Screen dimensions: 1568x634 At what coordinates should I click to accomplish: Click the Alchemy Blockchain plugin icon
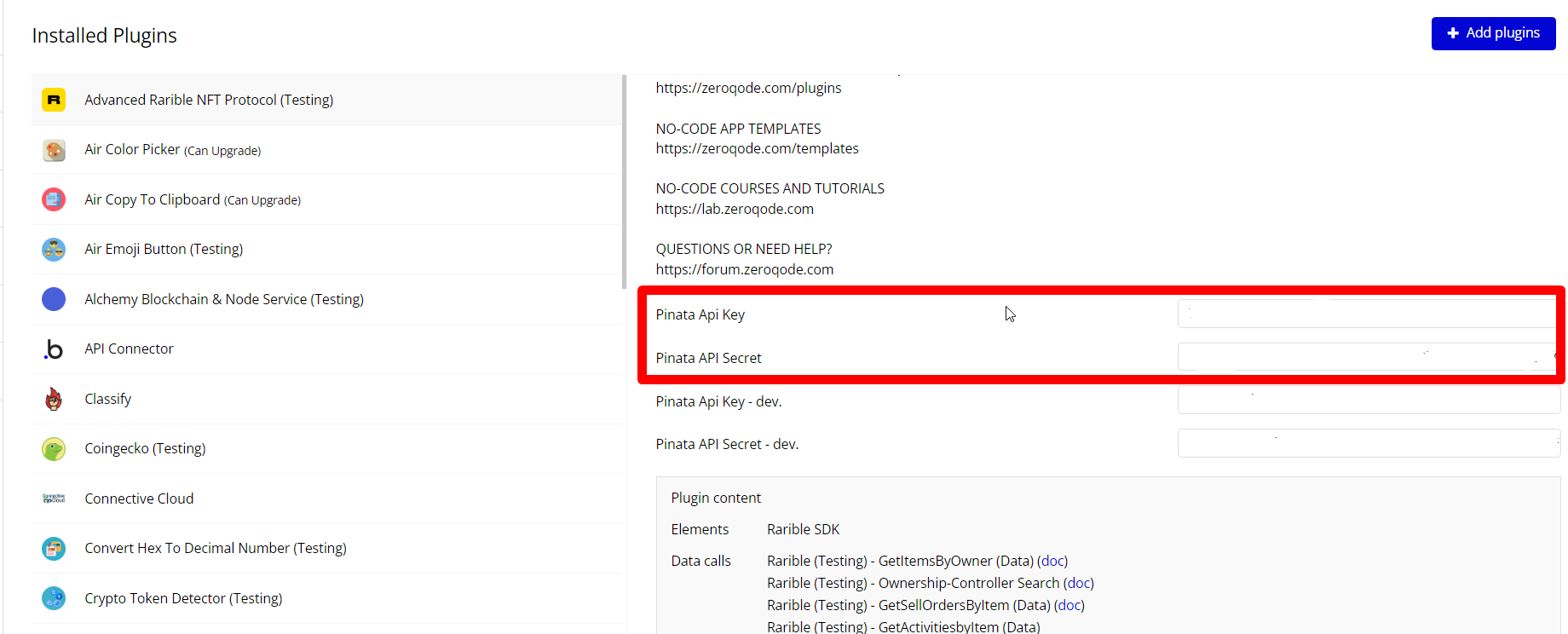click(x=54, y=299)
